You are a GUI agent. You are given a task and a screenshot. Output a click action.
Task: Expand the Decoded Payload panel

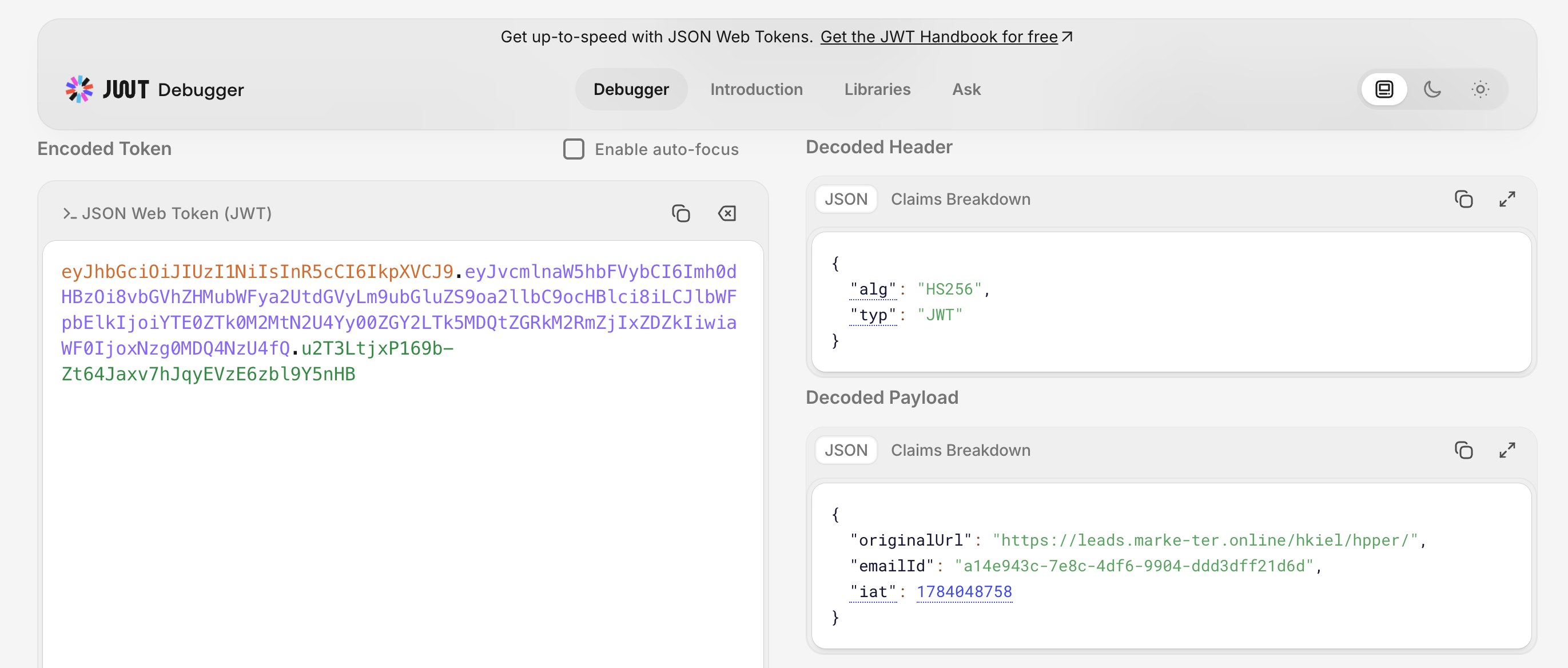pos(1507,450)
